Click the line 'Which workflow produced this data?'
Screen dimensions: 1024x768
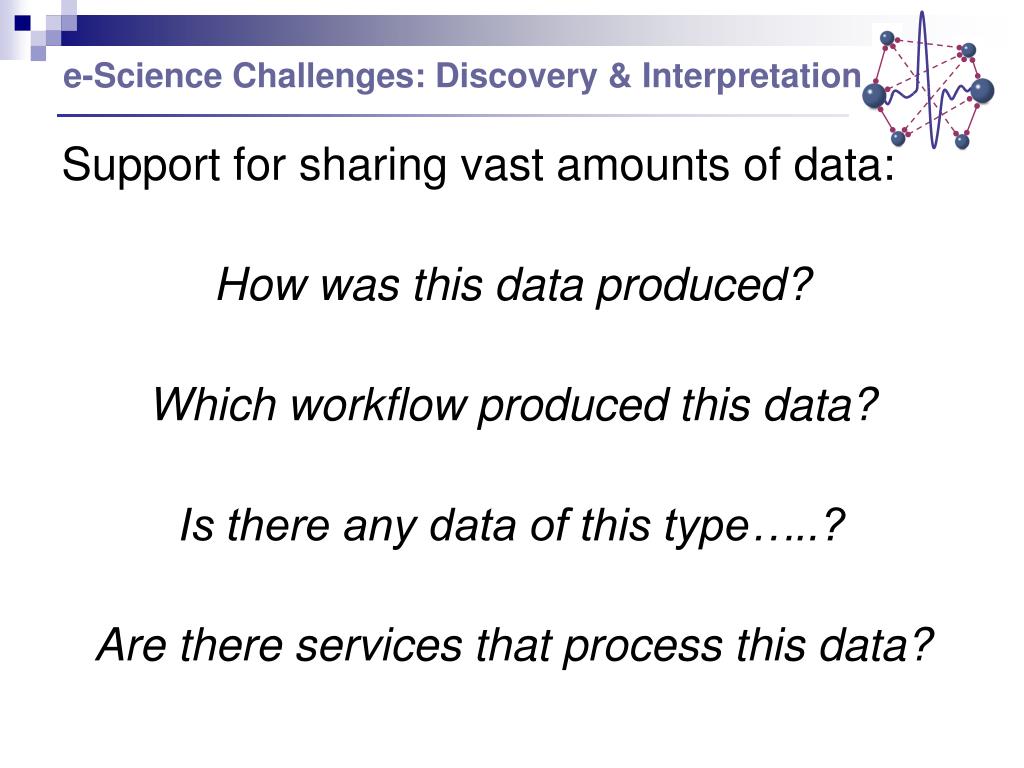tap(515, 406)
